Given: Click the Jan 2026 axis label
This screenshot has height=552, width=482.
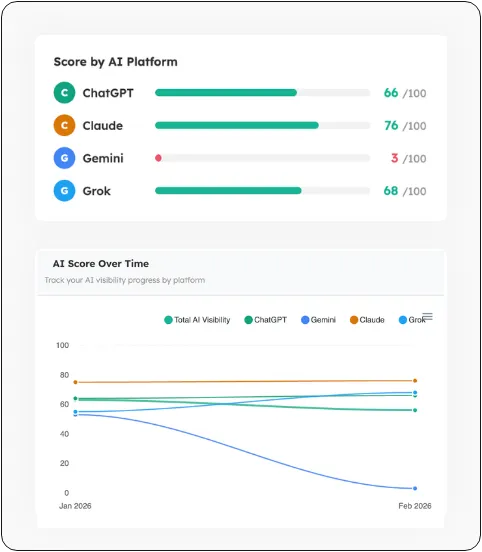Looking at the screenshot, I should coord(75,506).
